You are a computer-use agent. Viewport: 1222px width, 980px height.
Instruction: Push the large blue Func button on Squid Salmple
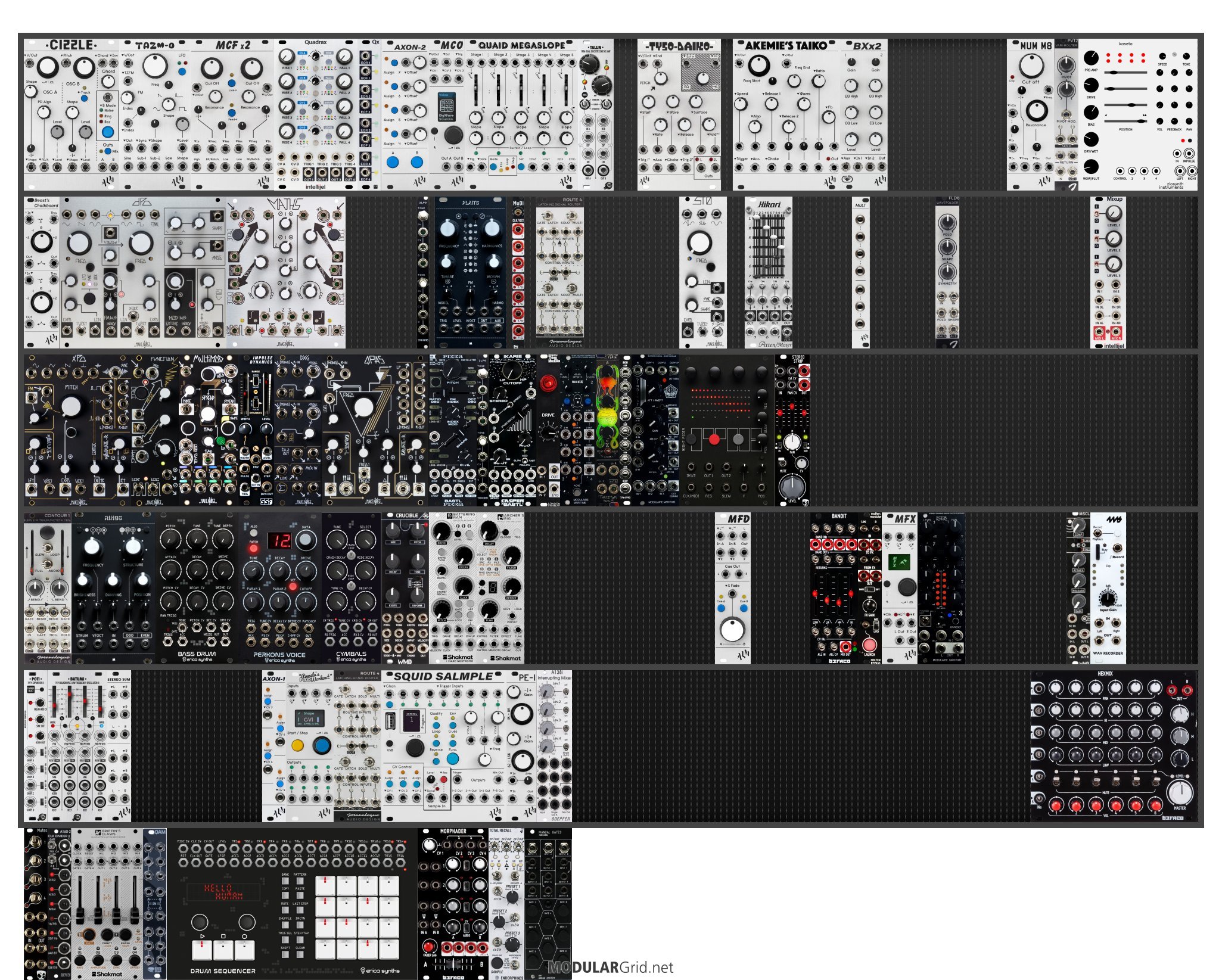pos(453,759)
